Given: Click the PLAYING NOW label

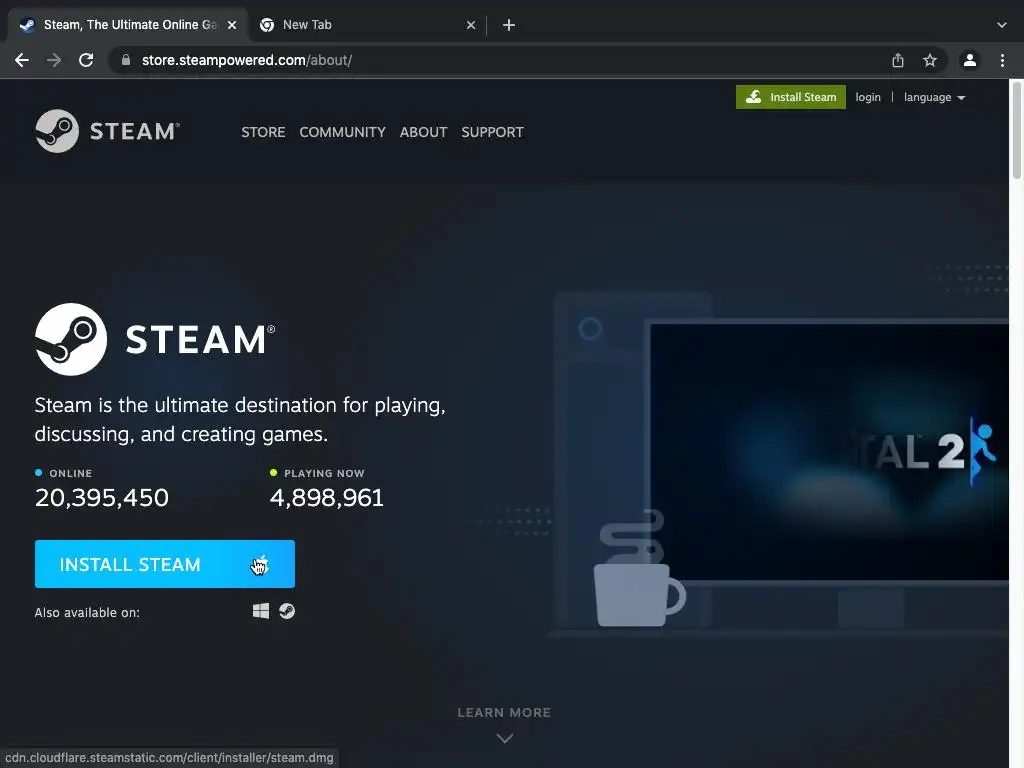Looking at the screenshot, I should pyautogui.click(x=324, y=473).
